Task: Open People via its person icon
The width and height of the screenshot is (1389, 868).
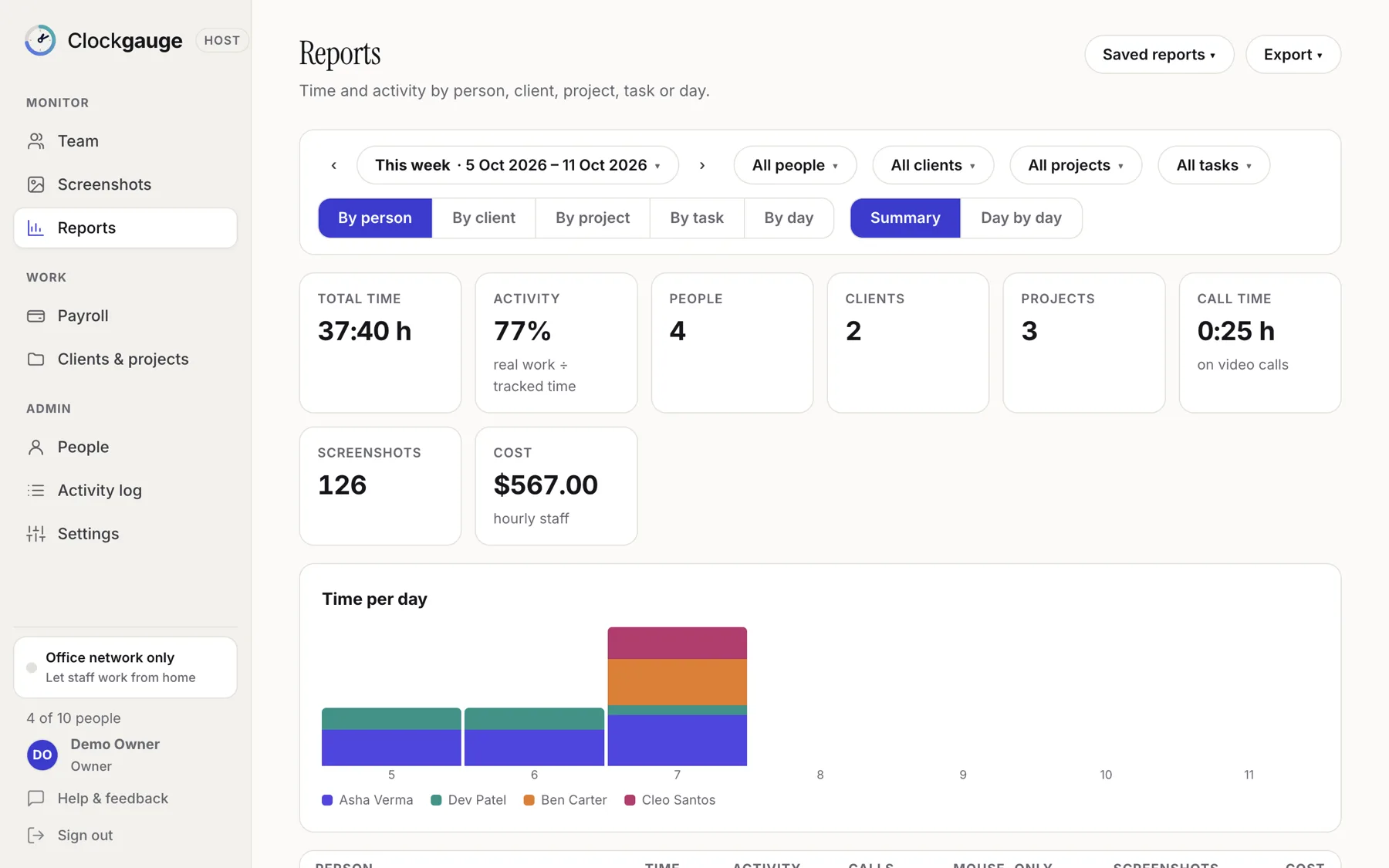Action: pos(35,447)
